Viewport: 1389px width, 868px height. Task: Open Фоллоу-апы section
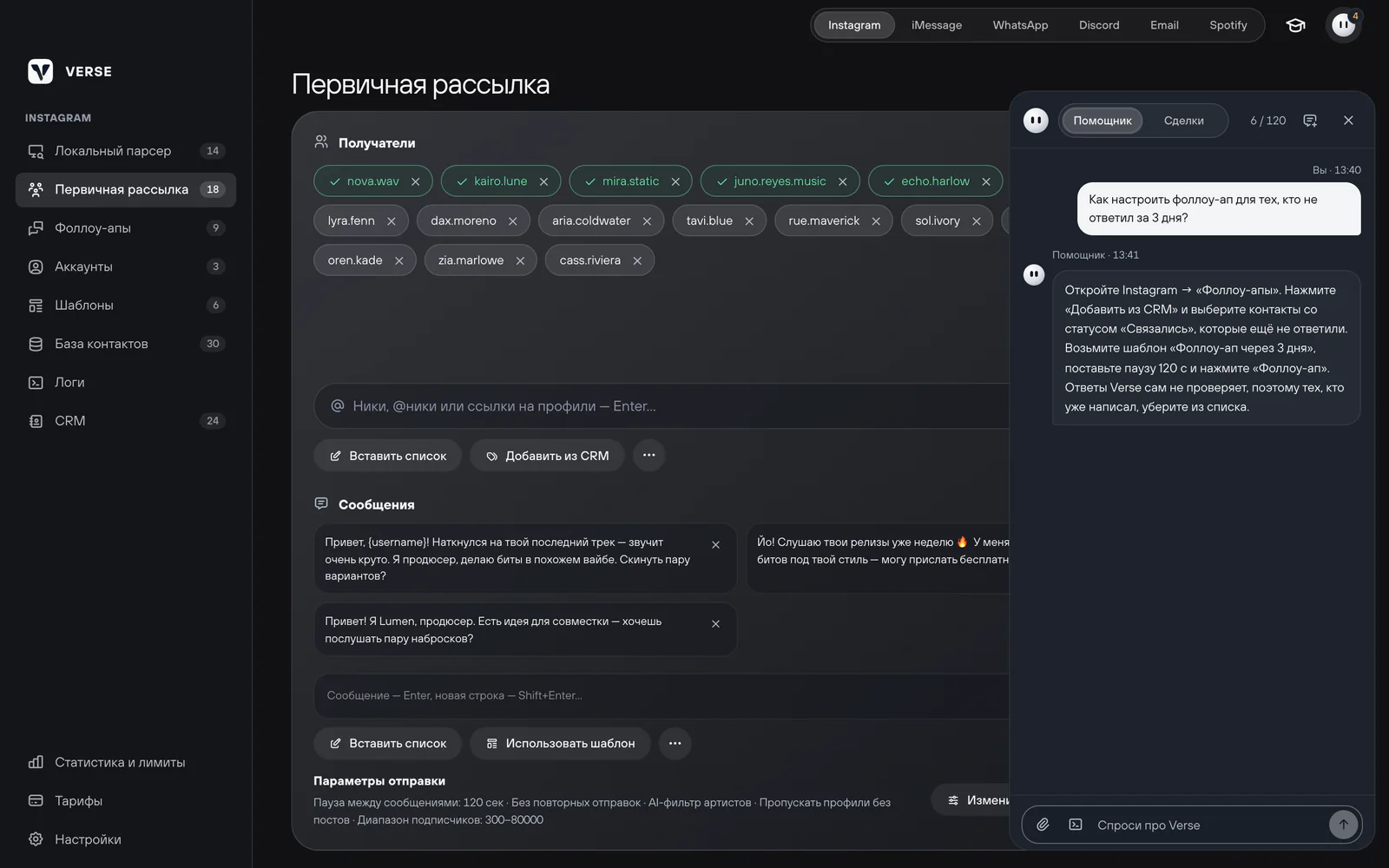126,228
